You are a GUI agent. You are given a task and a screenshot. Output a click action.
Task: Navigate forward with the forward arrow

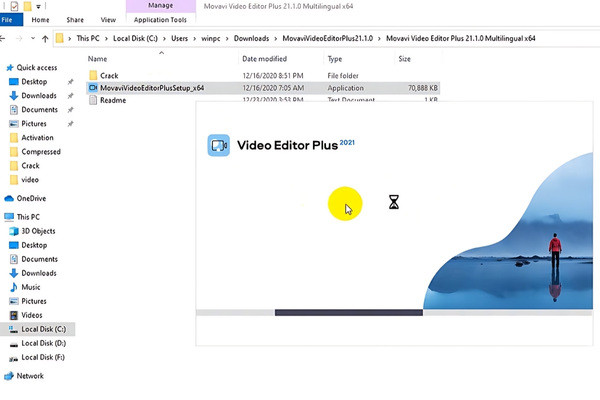click(19, 38)
